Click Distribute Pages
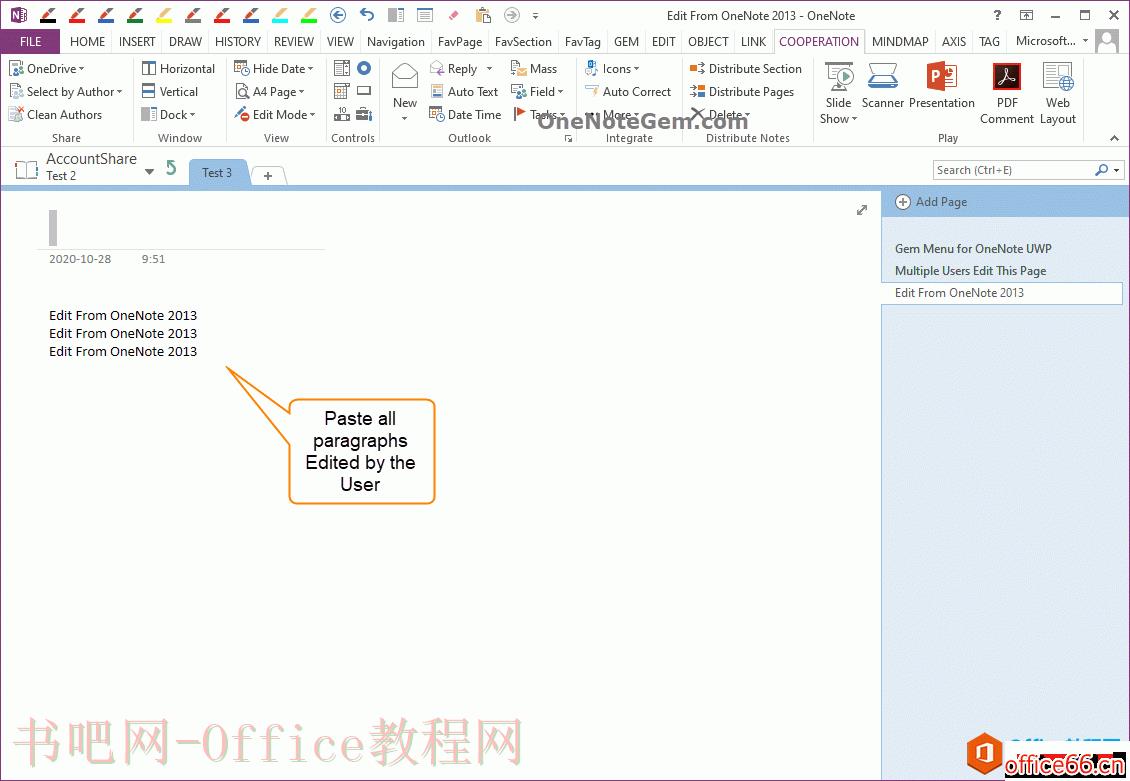 pyautogui.click(x=742, y=92)
